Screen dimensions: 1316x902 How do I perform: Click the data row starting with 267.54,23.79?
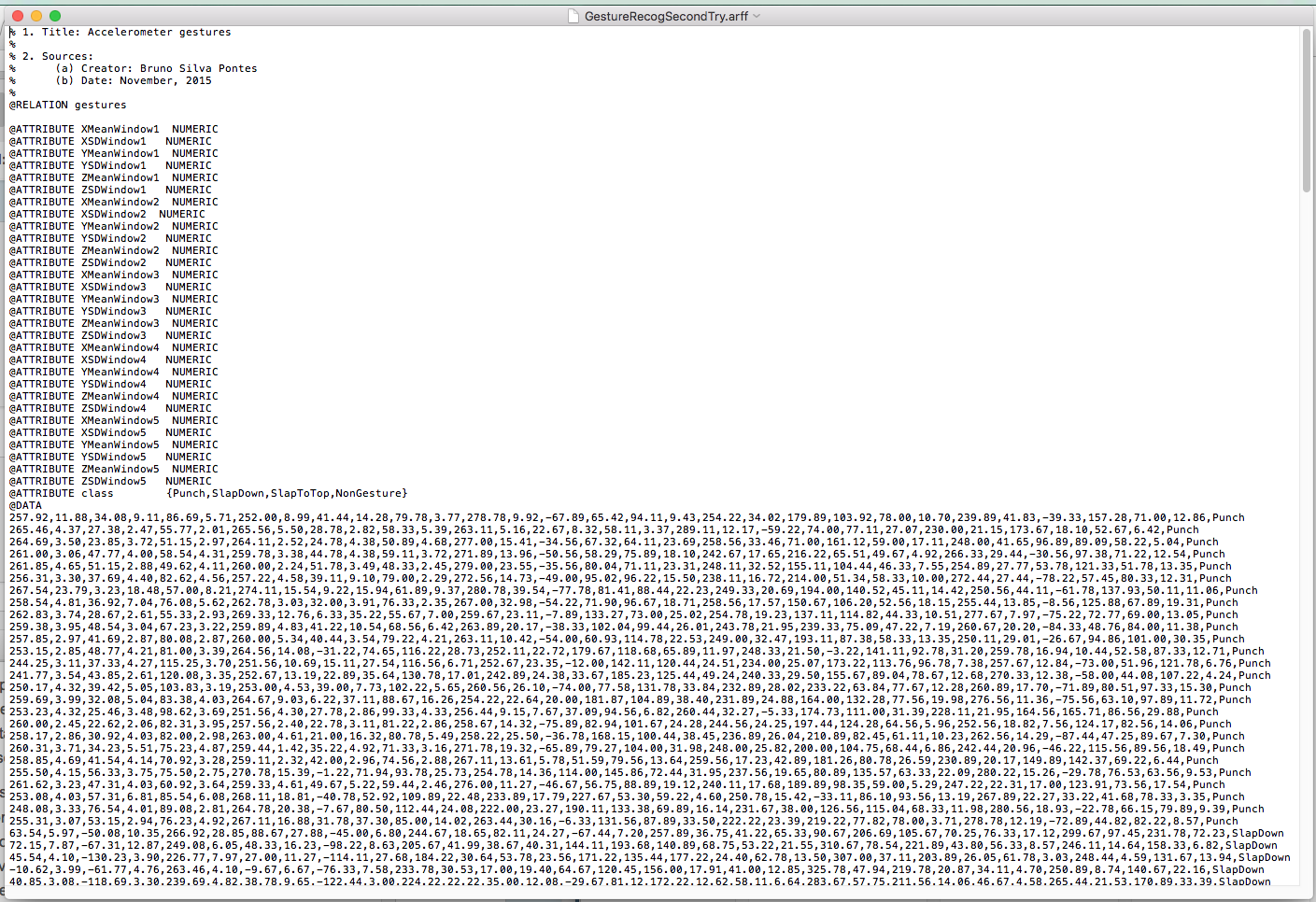[633, 590]
